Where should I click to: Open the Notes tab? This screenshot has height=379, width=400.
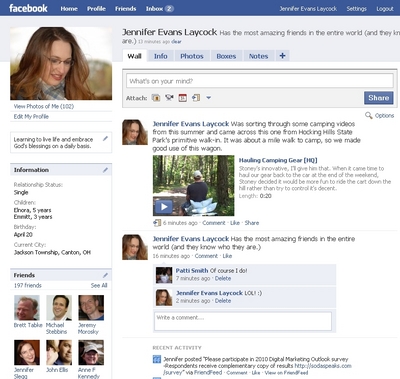[x=259, y=56]
